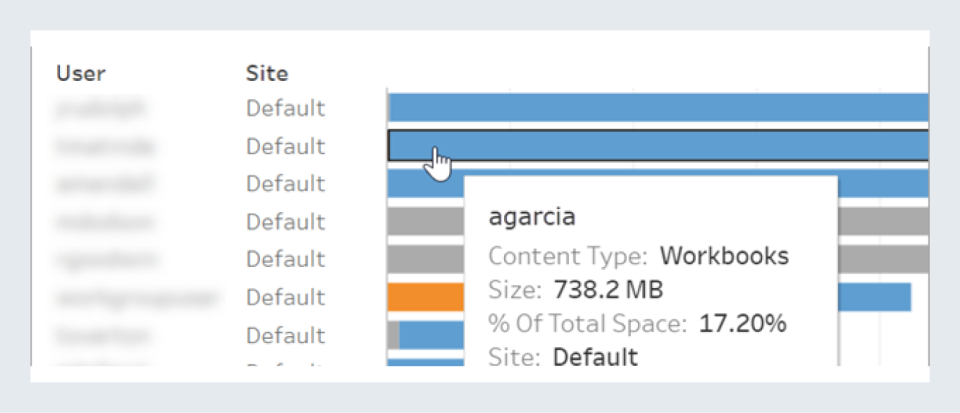Click the 738.2 MB size value

pos(605,290)
